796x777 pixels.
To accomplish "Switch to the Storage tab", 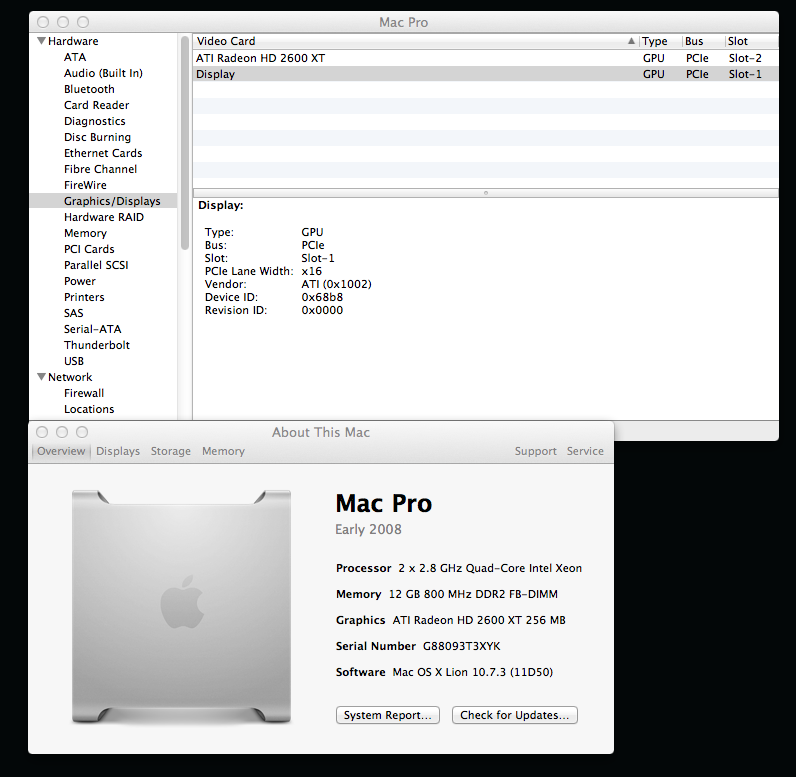I will tap(171, 451).
